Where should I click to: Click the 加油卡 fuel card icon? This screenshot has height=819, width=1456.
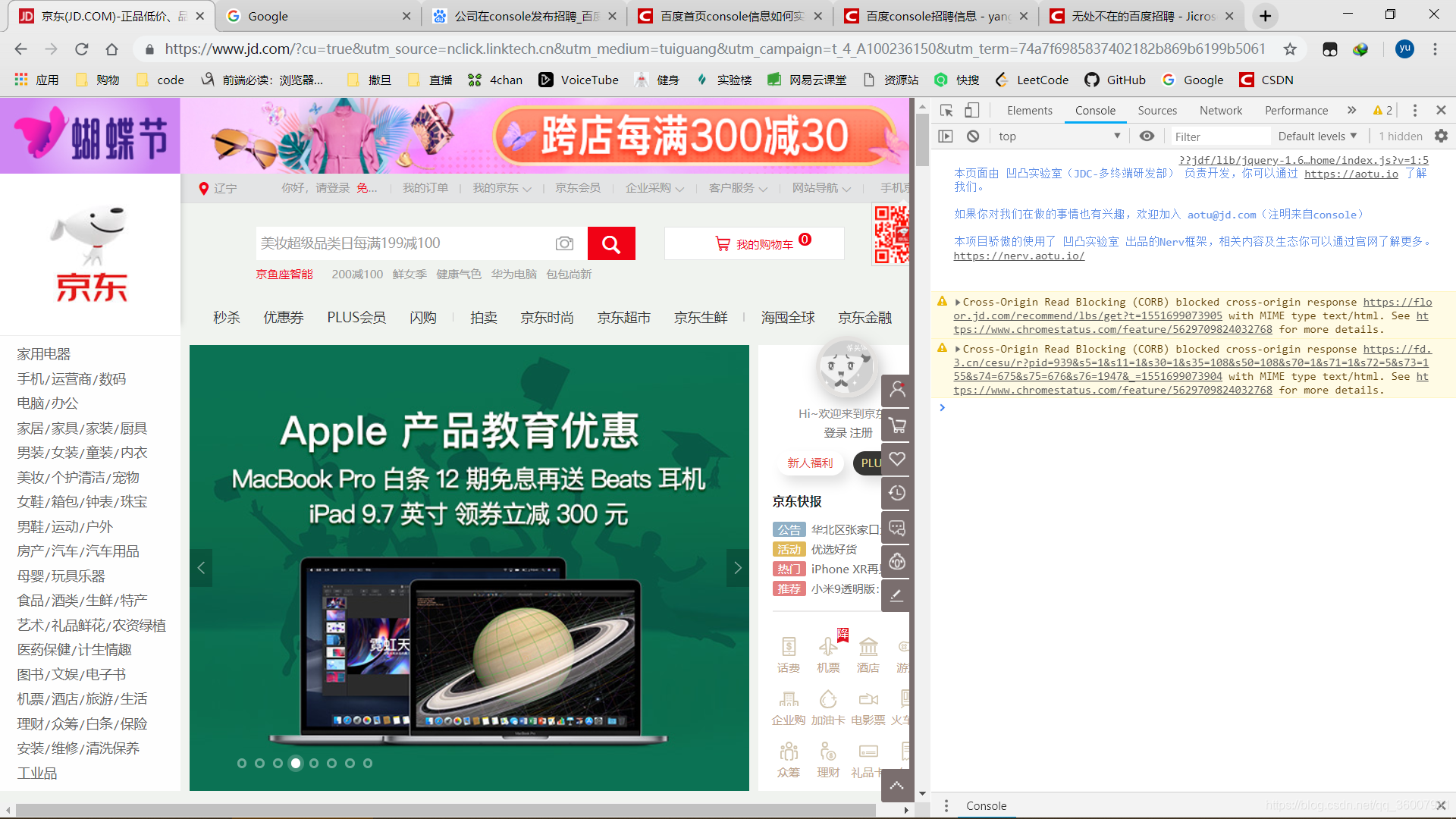[x=828, y=698]
